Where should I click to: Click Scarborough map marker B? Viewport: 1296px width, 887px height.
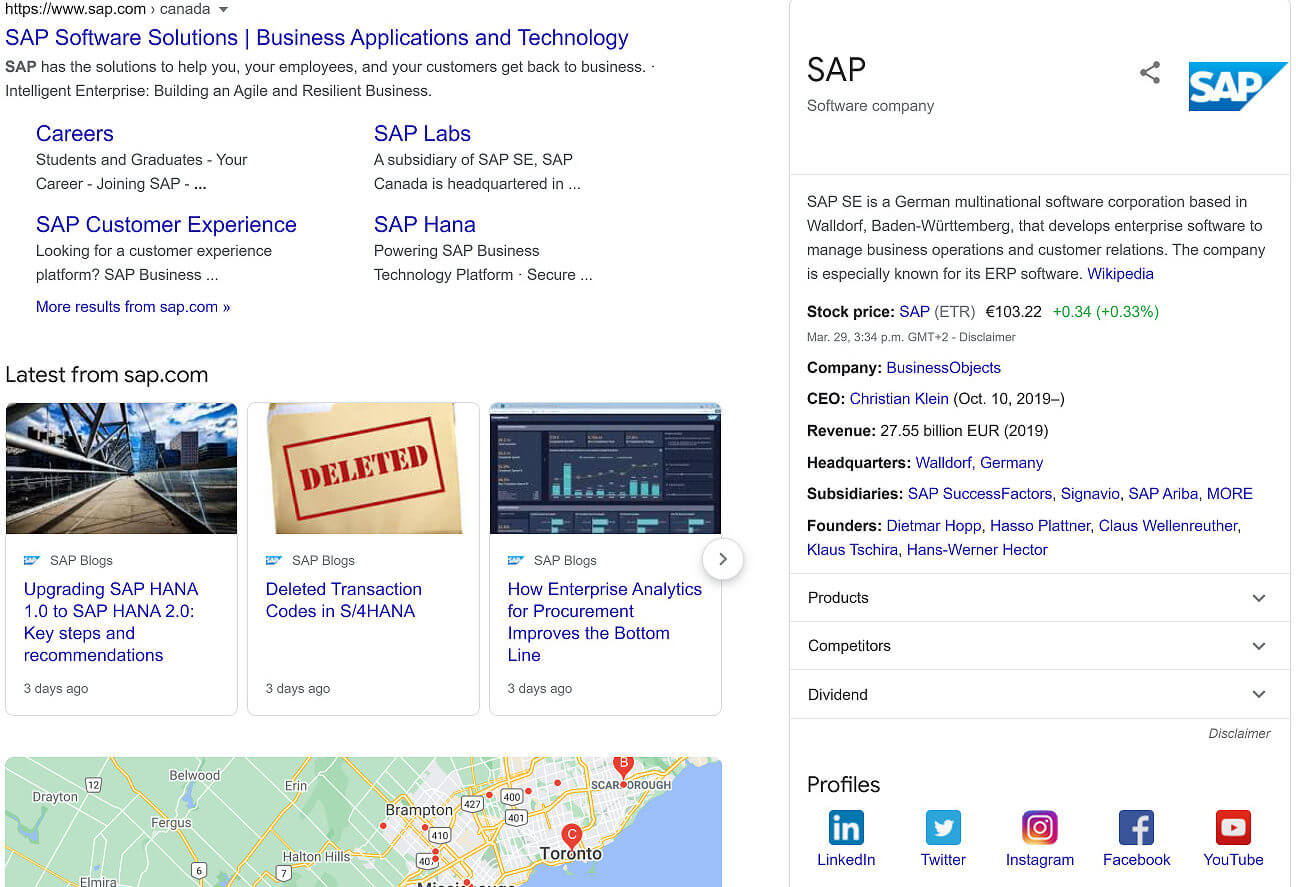(x=623, y=765)
